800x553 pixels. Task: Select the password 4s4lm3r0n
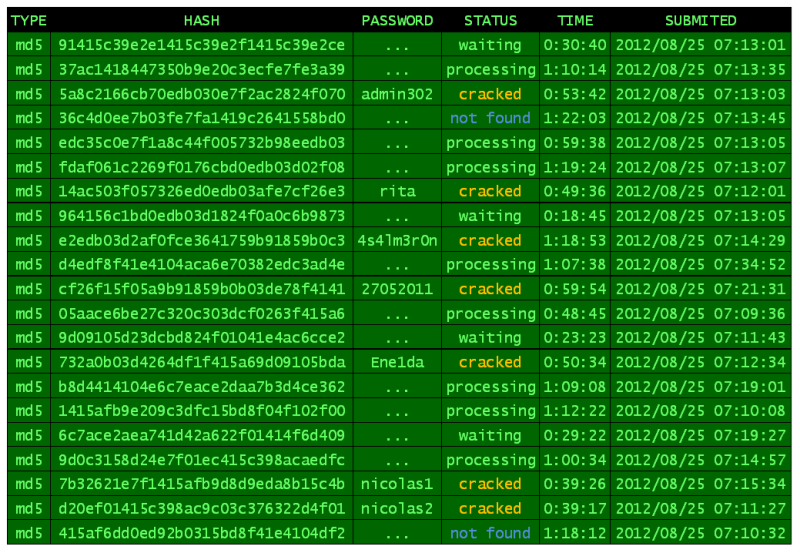click(397, 240)
